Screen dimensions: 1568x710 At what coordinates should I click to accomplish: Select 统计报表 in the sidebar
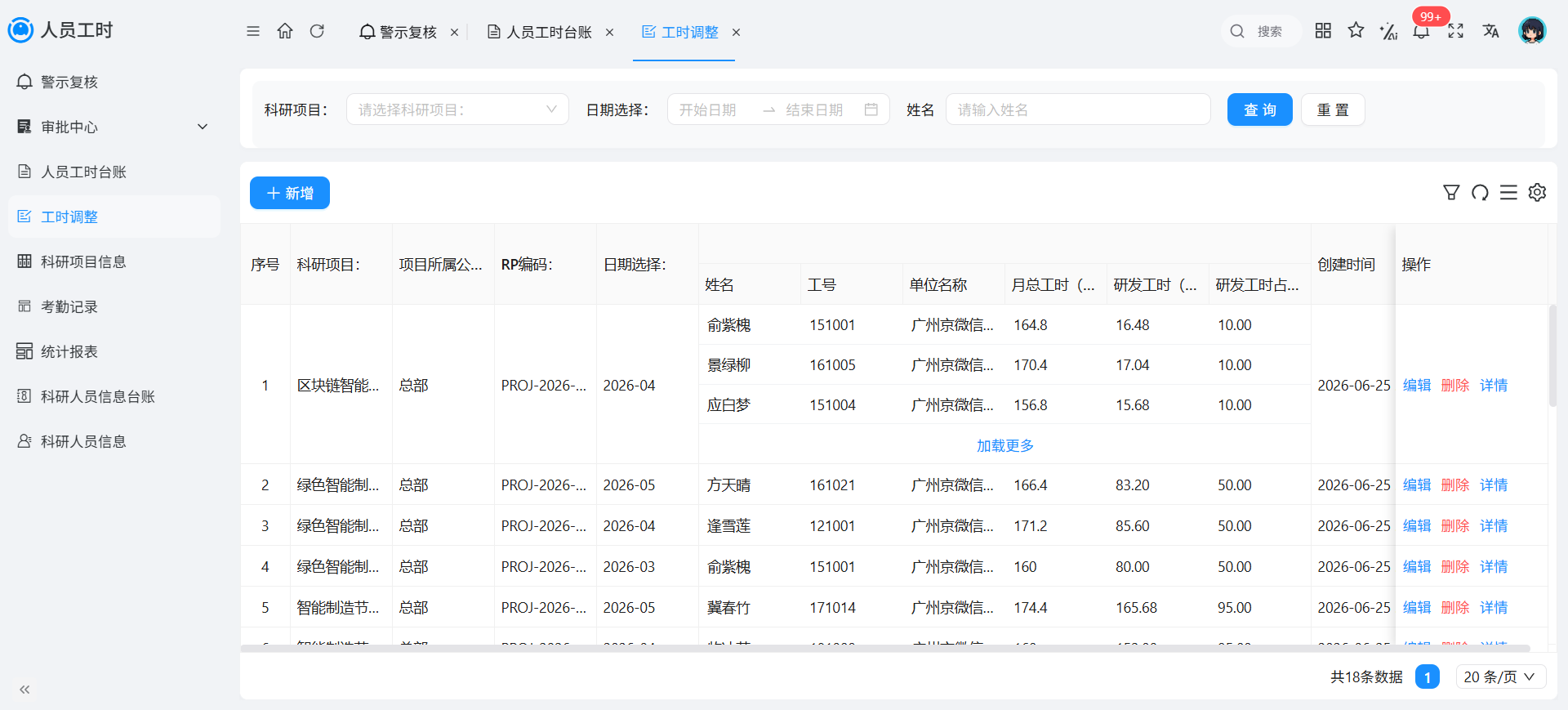click(x=114, y=351)
